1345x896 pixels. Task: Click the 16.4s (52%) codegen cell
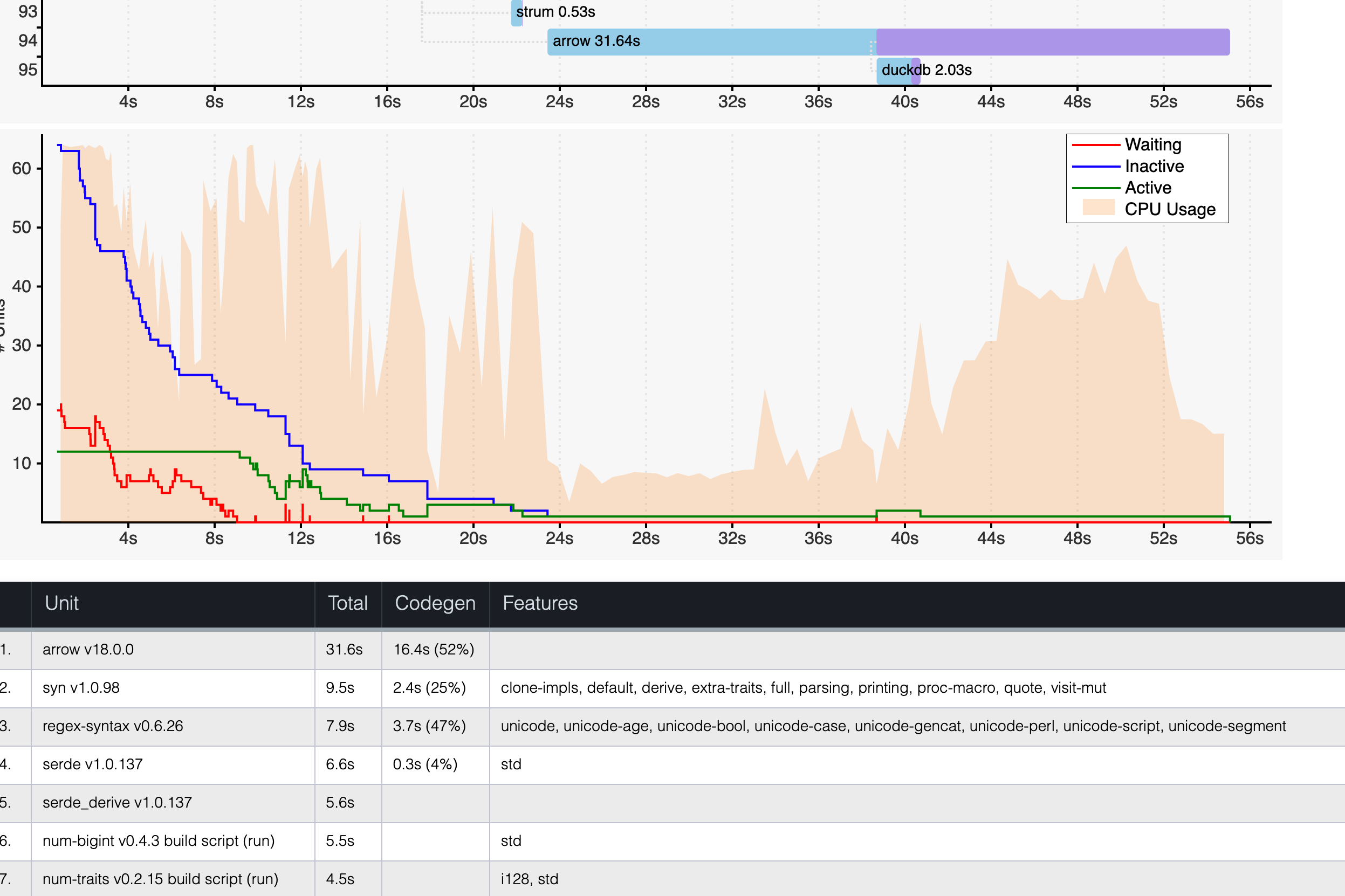point(434,650)
